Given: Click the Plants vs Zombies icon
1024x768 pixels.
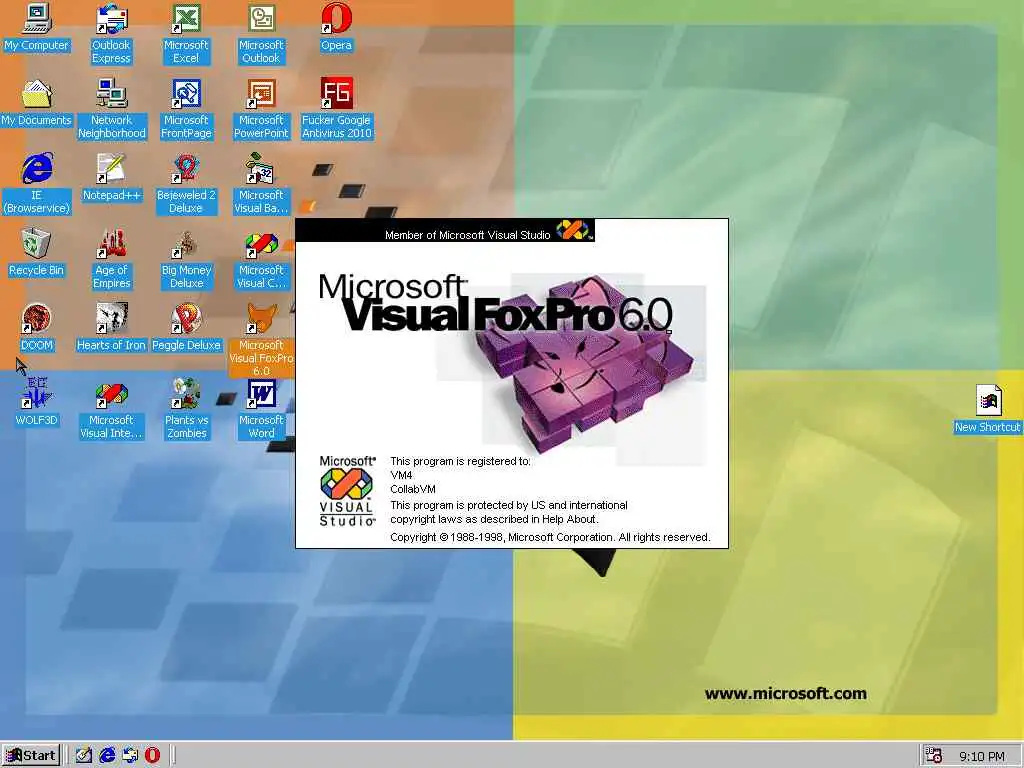Looking at the screenshot, I should [x=186, y=409].
